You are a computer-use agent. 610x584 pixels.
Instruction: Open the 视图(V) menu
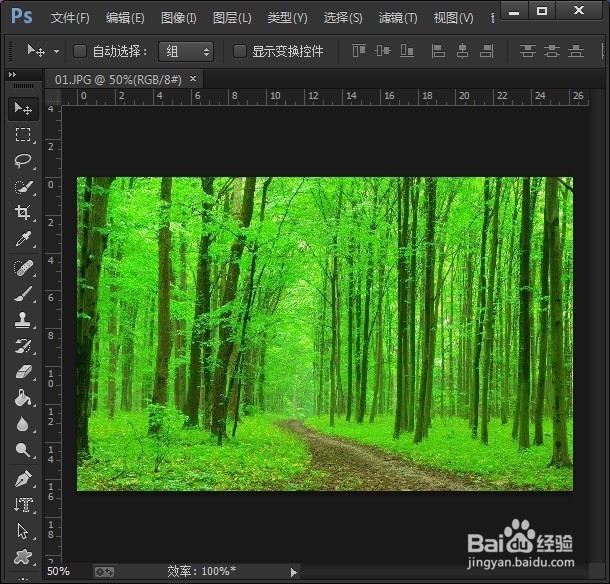(x=454, y=18)
